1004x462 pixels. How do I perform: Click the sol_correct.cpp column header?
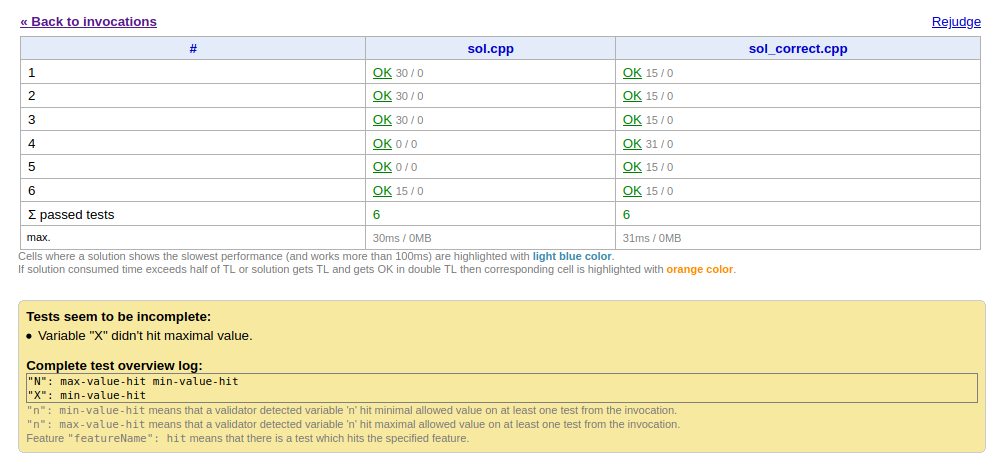(798, 49)
